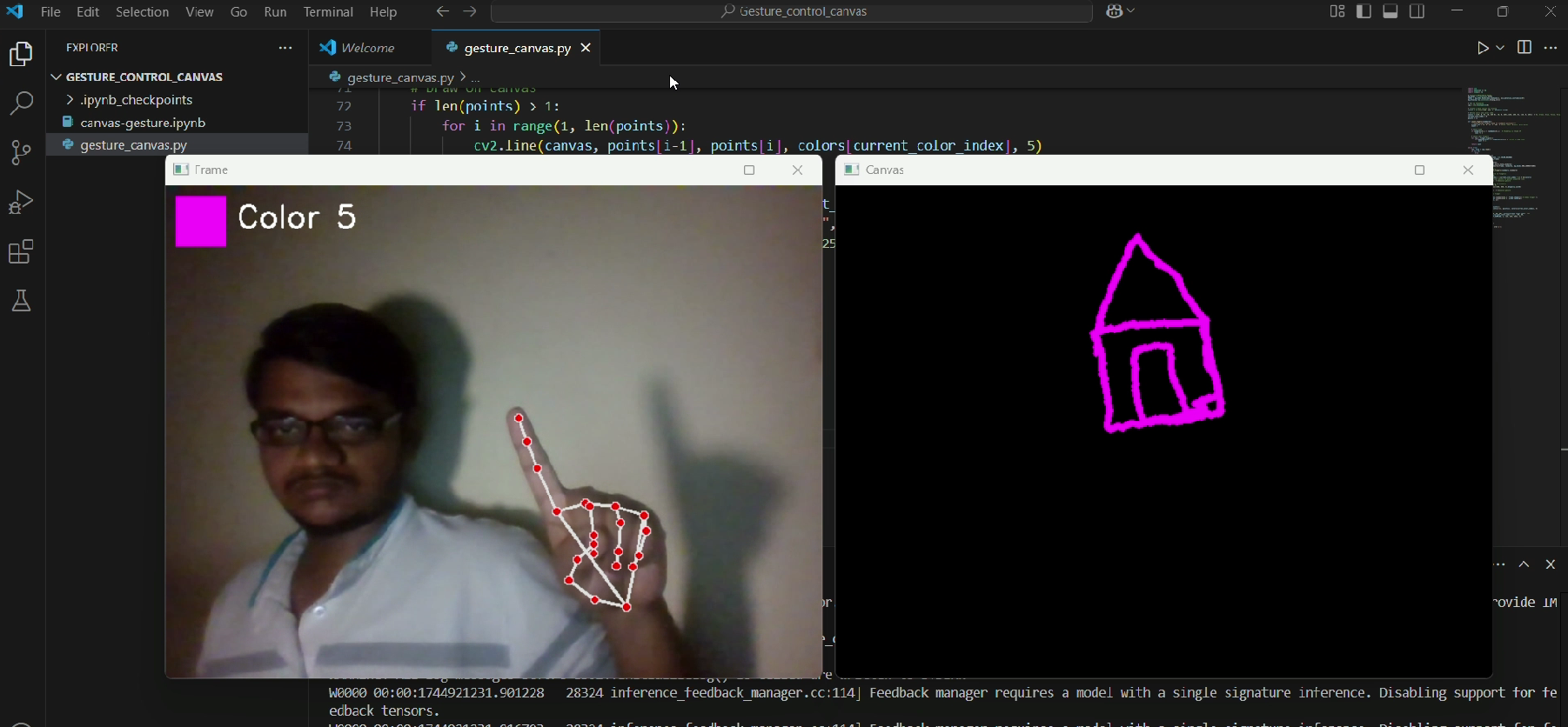
Task: Open the Testing flask view
Action: 21,301
